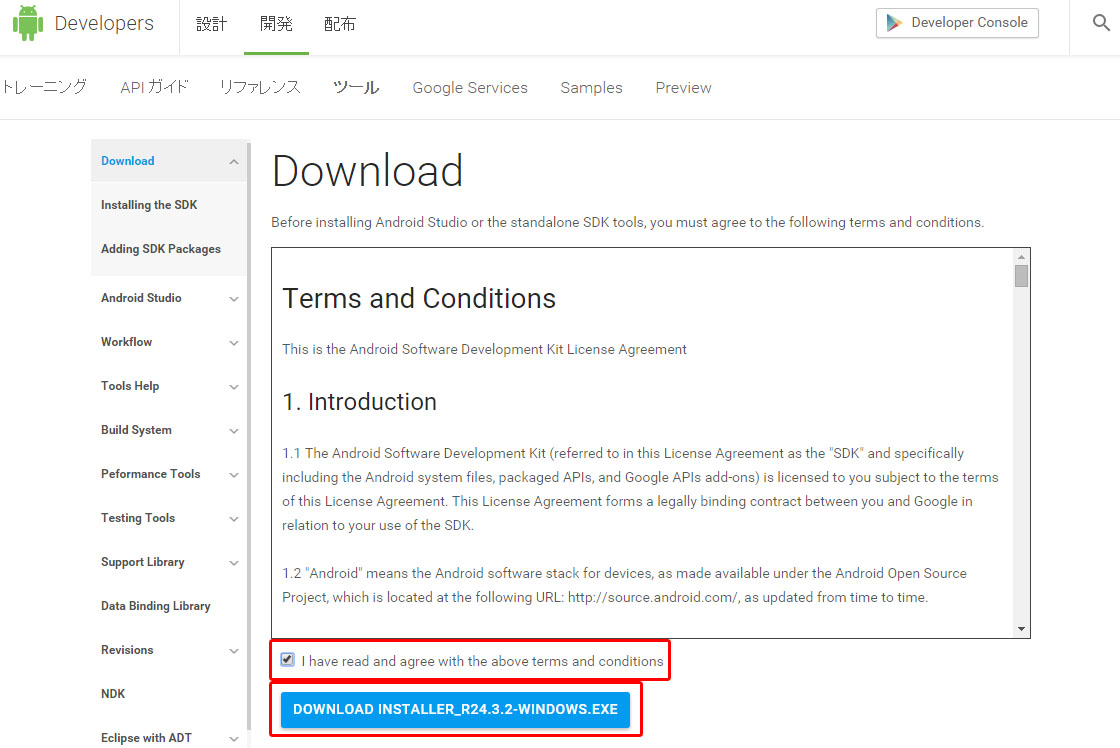Open the API ガイド section
Screen dimensions: 1120x748
point(154,87)
